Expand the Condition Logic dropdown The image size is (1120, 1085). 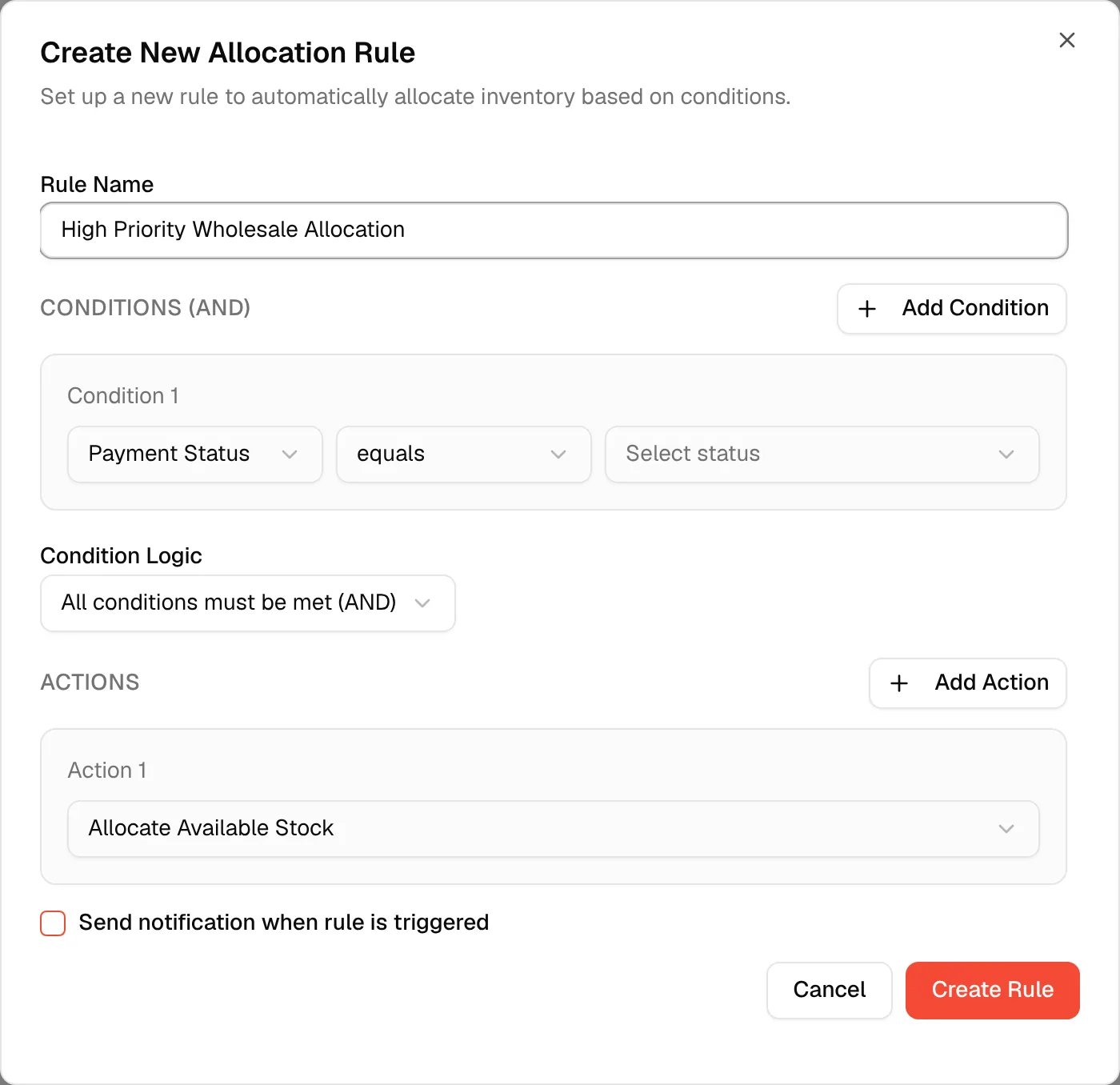coord(248,603)
